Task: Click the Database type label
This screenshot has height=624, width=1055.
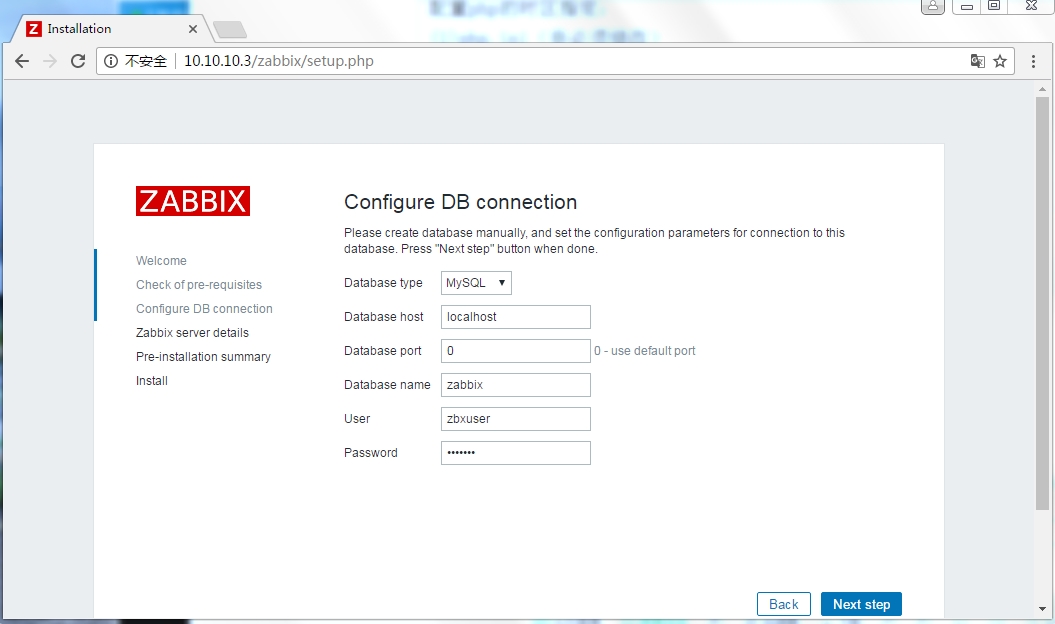Action: (x=384, y=283)
